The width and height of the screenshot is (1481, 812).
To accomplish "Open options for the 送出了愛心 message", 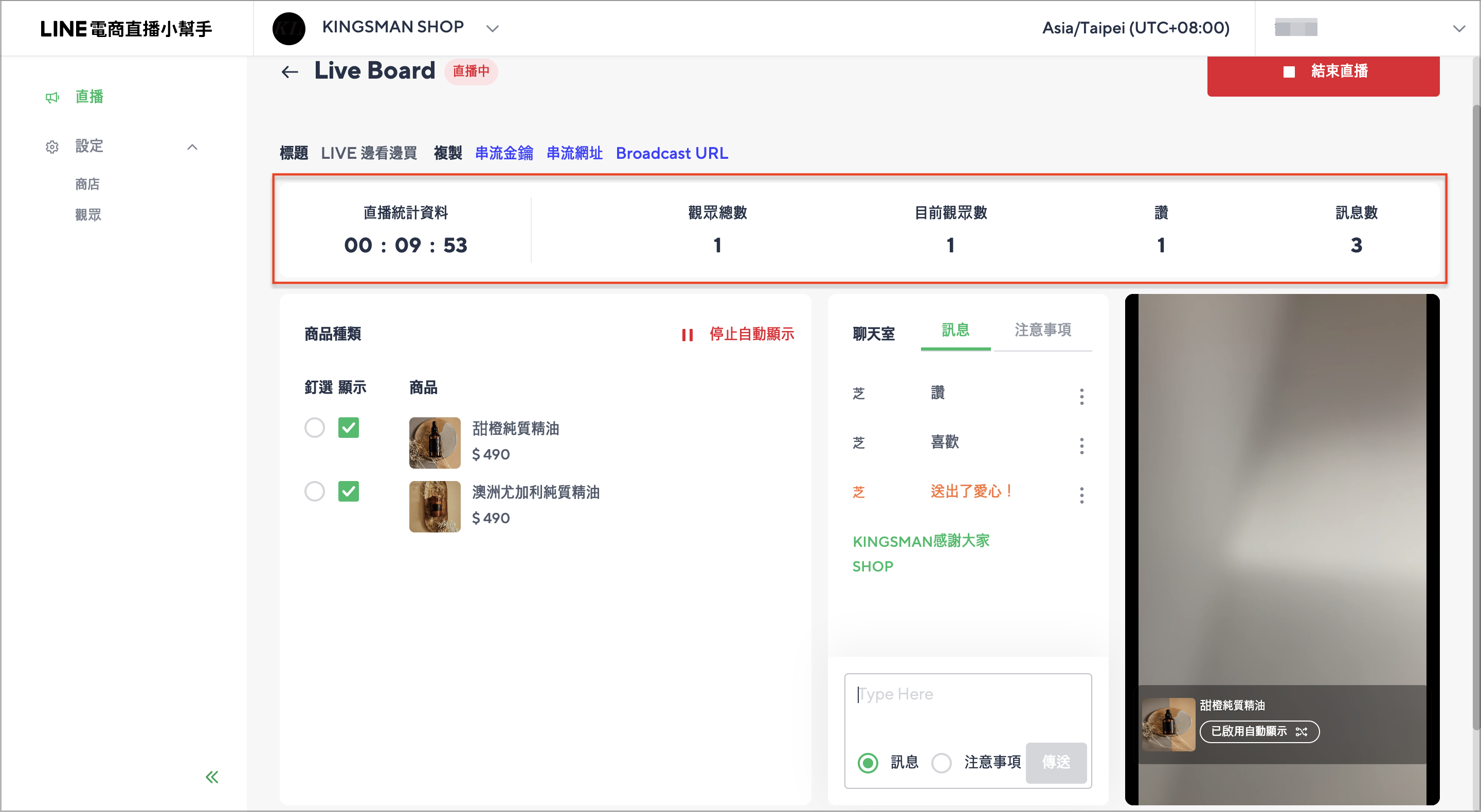I will [1081, 495].
